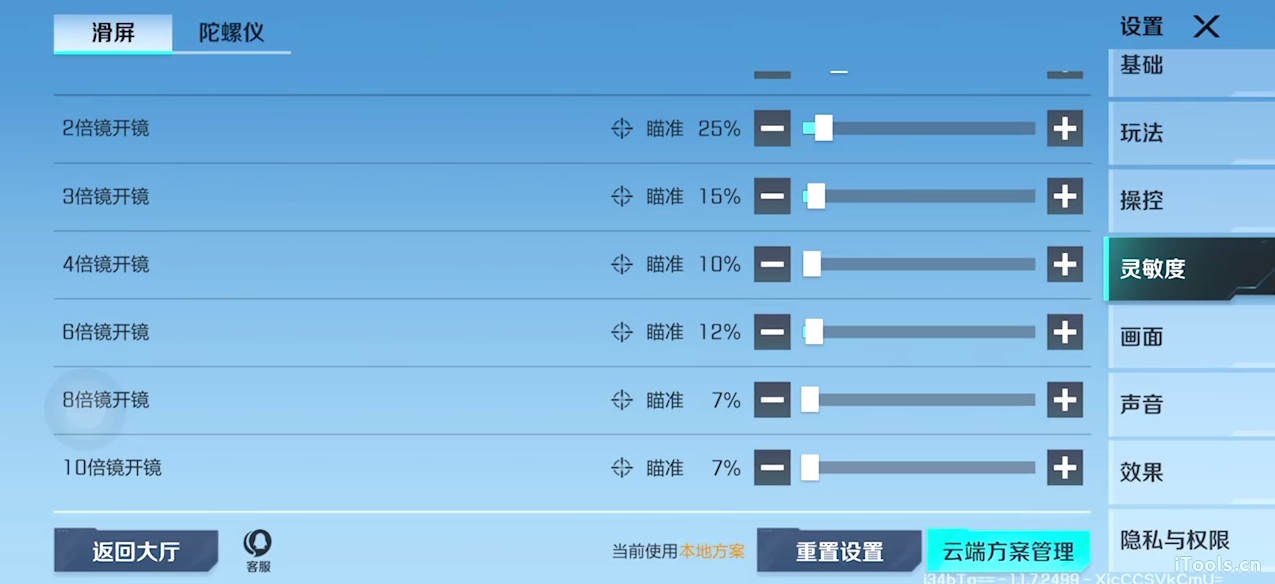Click the 10倍镜开镜 slider track

(x=920, y=468)
